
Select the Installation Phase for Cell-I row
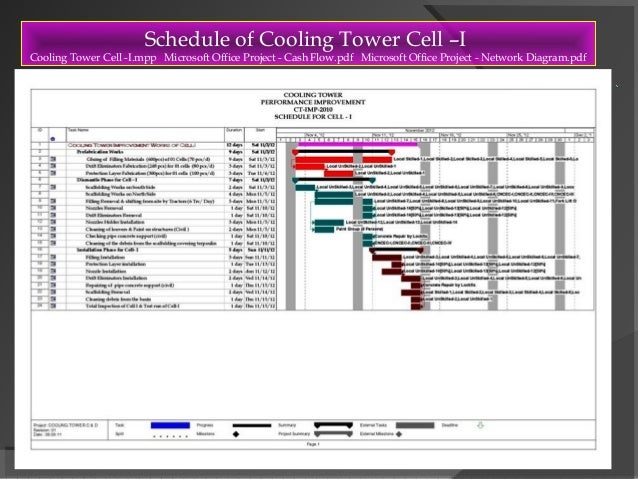(x=154, y=250)
